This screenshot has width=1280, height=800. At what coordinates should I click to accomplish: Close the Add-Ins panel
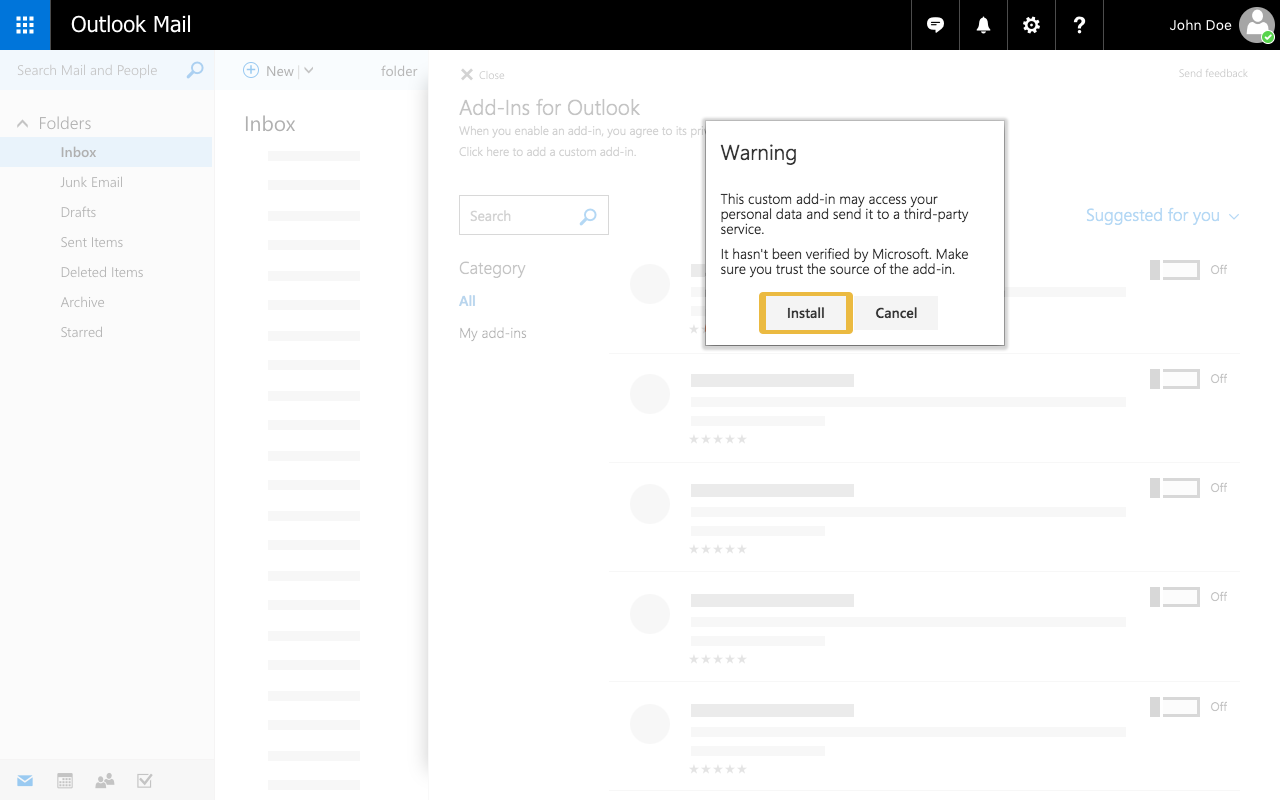(482, 75)
